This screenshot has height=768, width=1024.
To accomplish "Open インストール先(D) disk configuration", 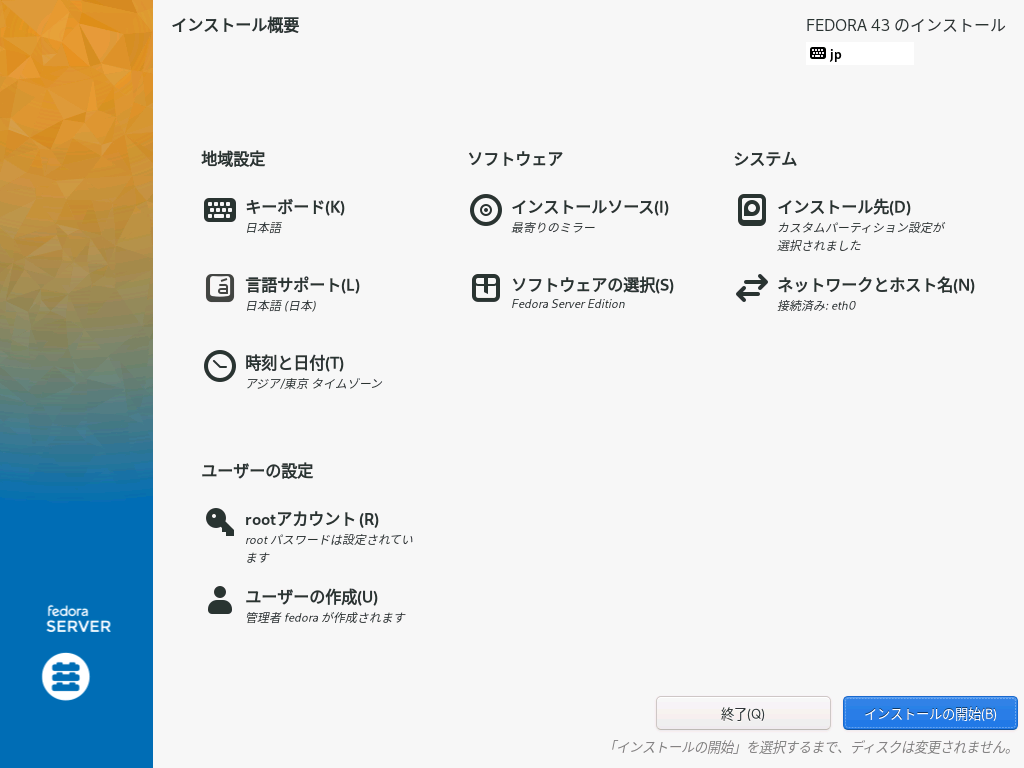I will [844, 207].
